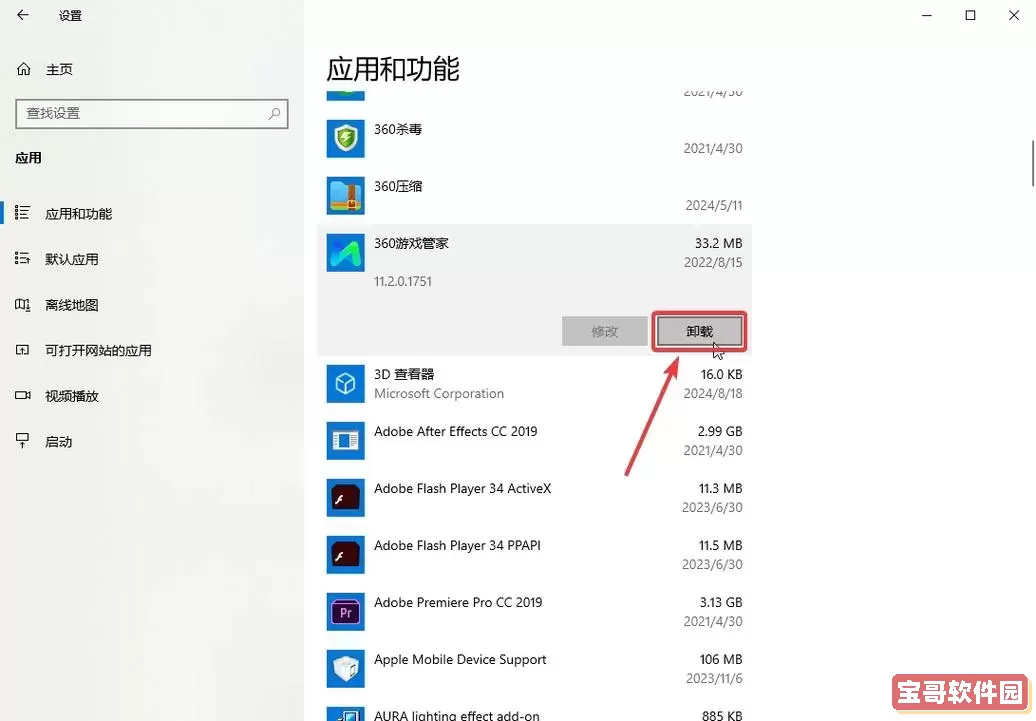Select Adobe Flash Player 34 PPAPI entry

(457, 546)
